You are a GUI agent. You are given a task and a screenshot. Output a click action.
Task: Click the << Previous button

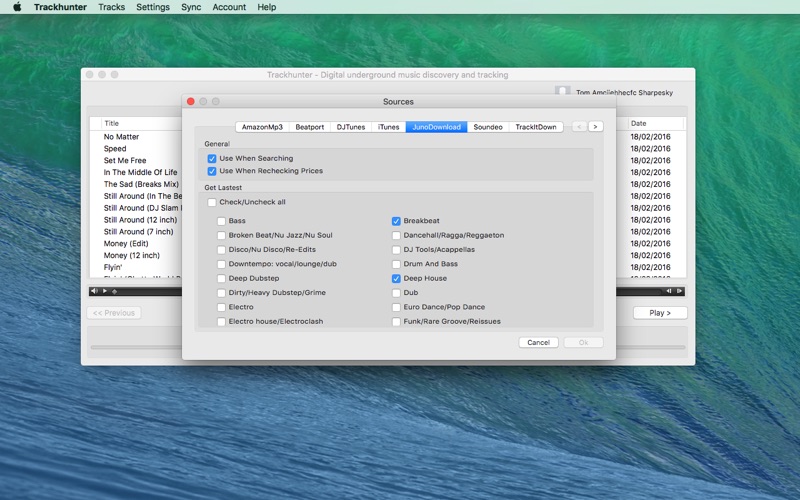114,313
